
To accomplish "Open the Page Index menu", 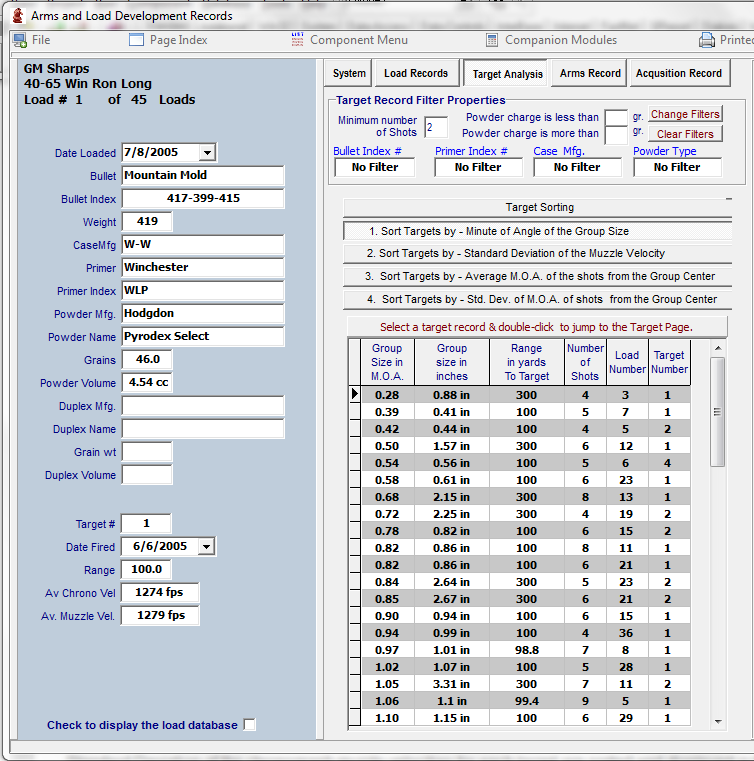I will tap(179, 40).
